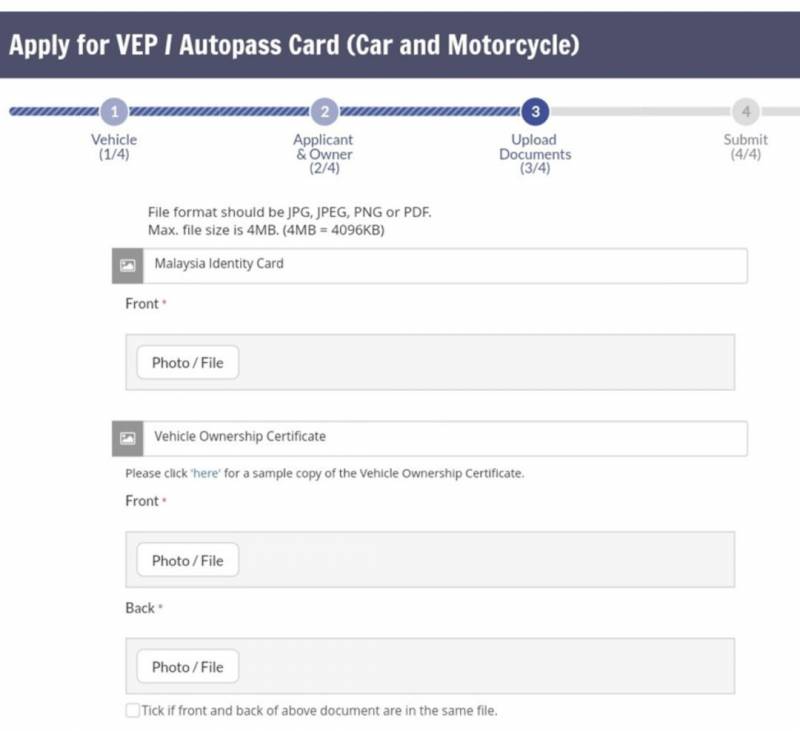Click the Apply for VEP / Autopass header
Image resolution: width=800 pixels, height=731 pixels.
[295, 45]
